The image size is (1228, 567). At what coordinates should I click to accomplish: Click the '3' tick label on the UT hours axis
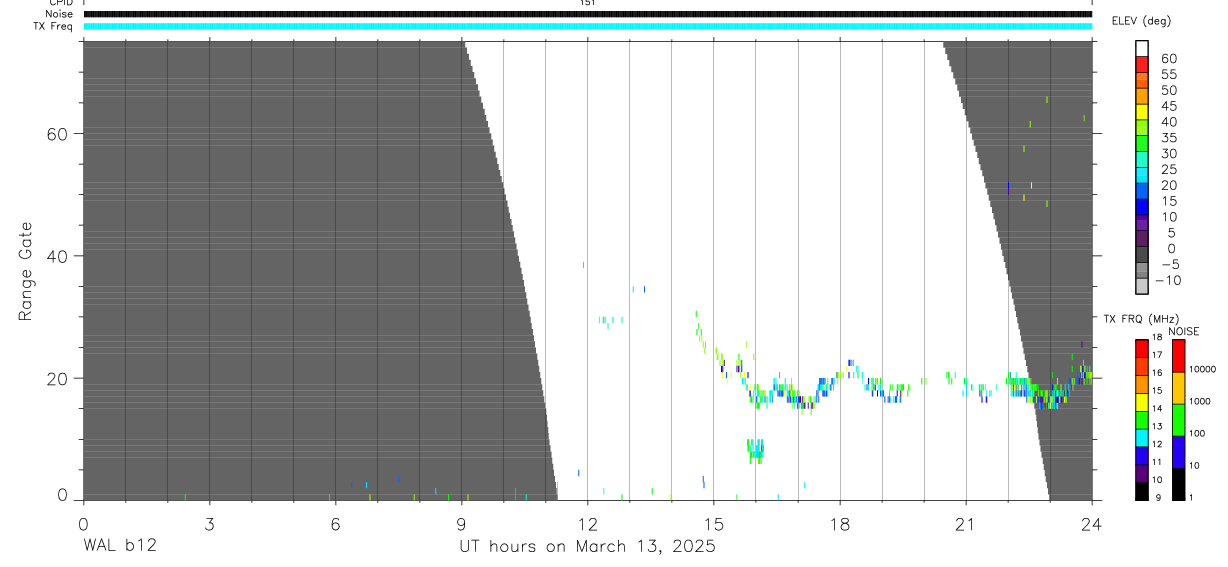click(x=209, y=523)
